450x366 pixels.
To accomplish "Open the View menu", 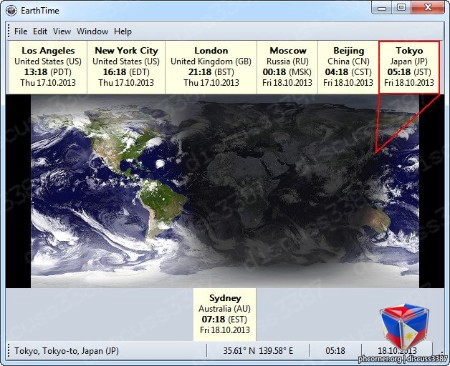I will coord(62,31).
